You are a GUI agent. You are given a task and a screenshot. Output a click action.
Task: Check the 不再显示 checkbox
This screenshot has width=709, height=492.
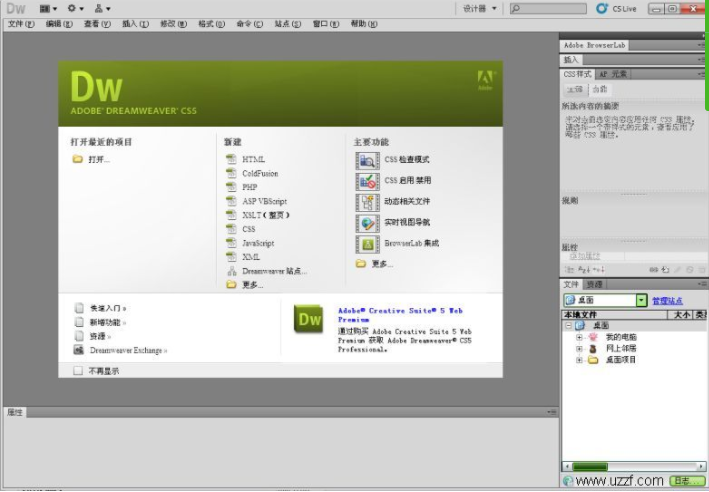pos(78,370)
